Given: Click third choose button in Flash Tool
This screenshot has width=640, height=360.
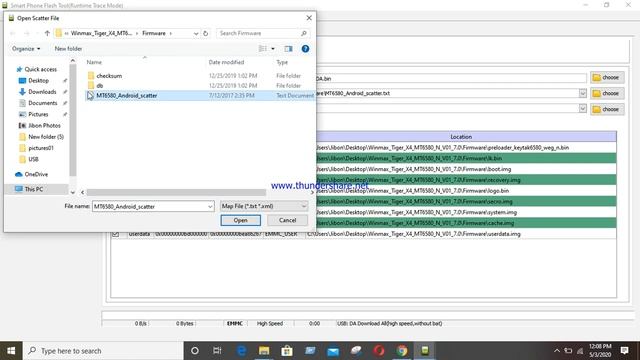Looking at the screenshot, I should pos(607,109).
